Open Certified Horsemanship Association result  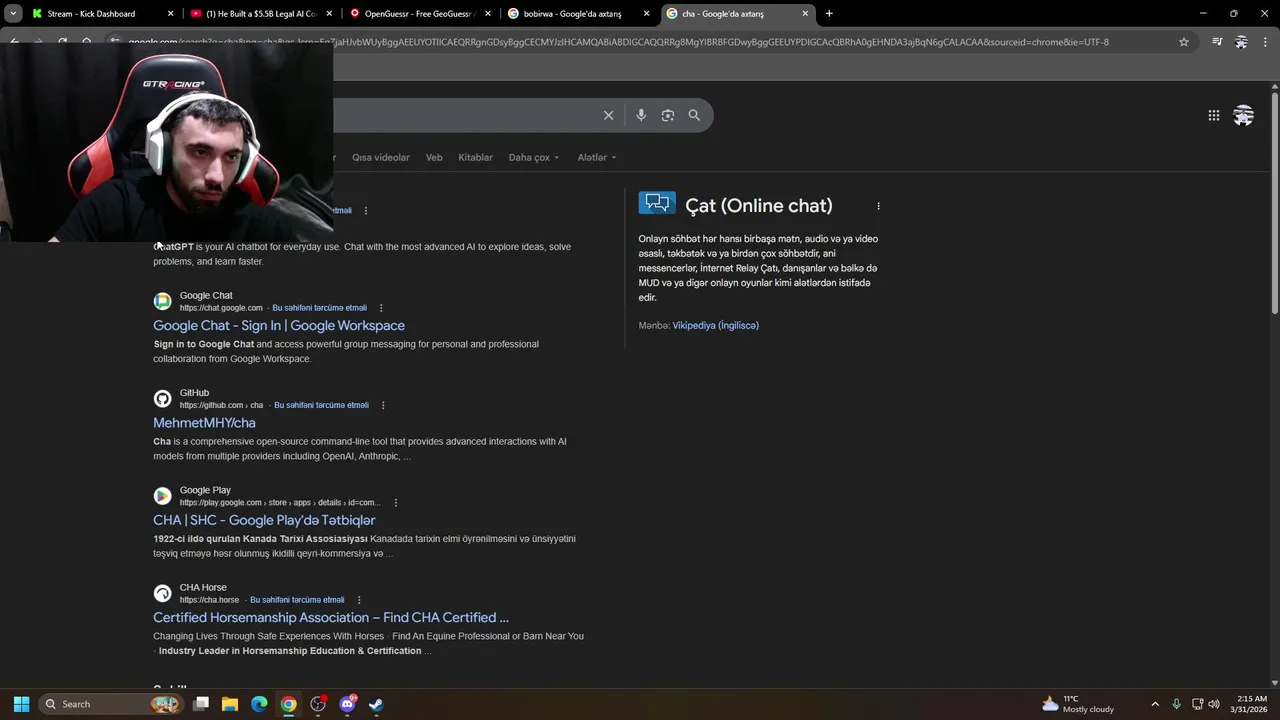(x=331, y=618)
